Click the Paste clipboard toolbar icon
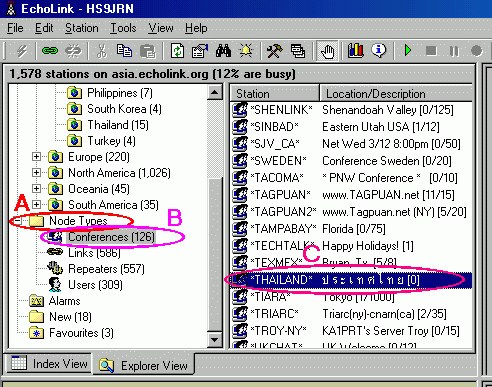 [148, 51]
